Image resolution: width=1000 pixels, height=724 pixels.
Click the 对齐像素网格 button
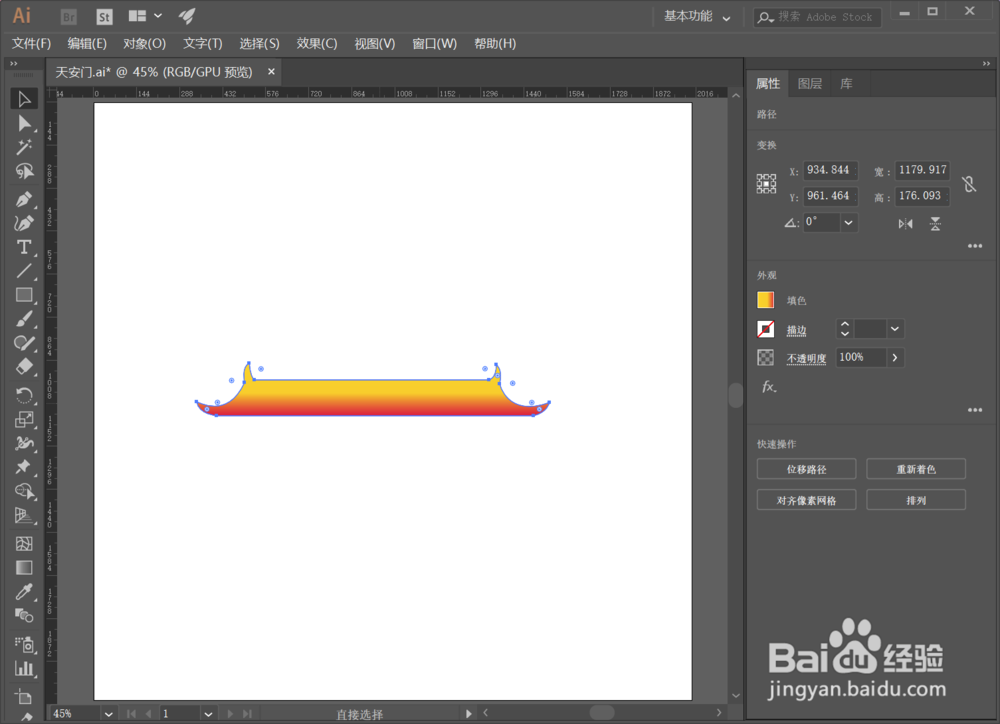[806, 499]
